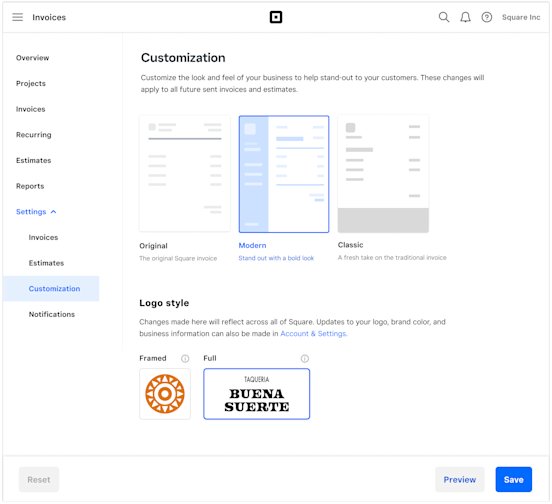Select Customization settings item
This screenshot has width=552, height=504.
pos(51,289)
